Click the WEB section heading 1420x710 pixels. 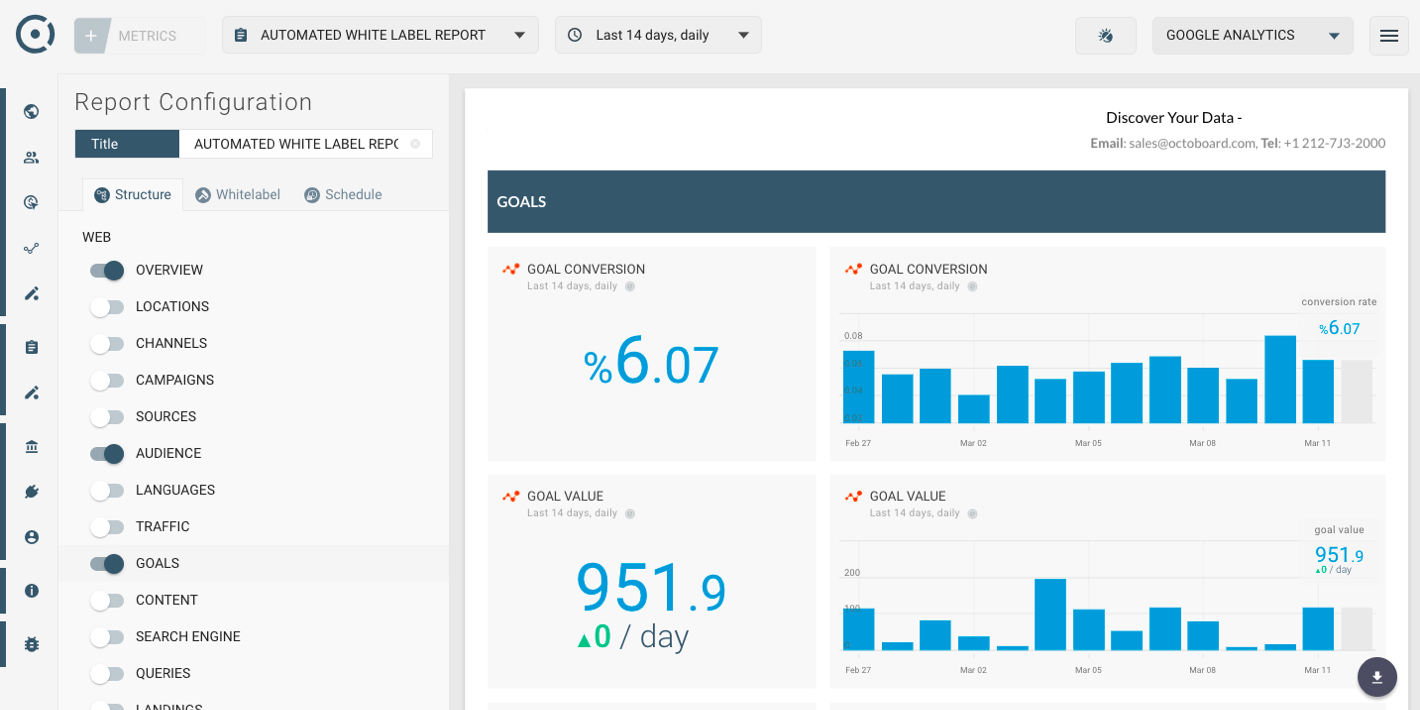[x=96, y=237]
